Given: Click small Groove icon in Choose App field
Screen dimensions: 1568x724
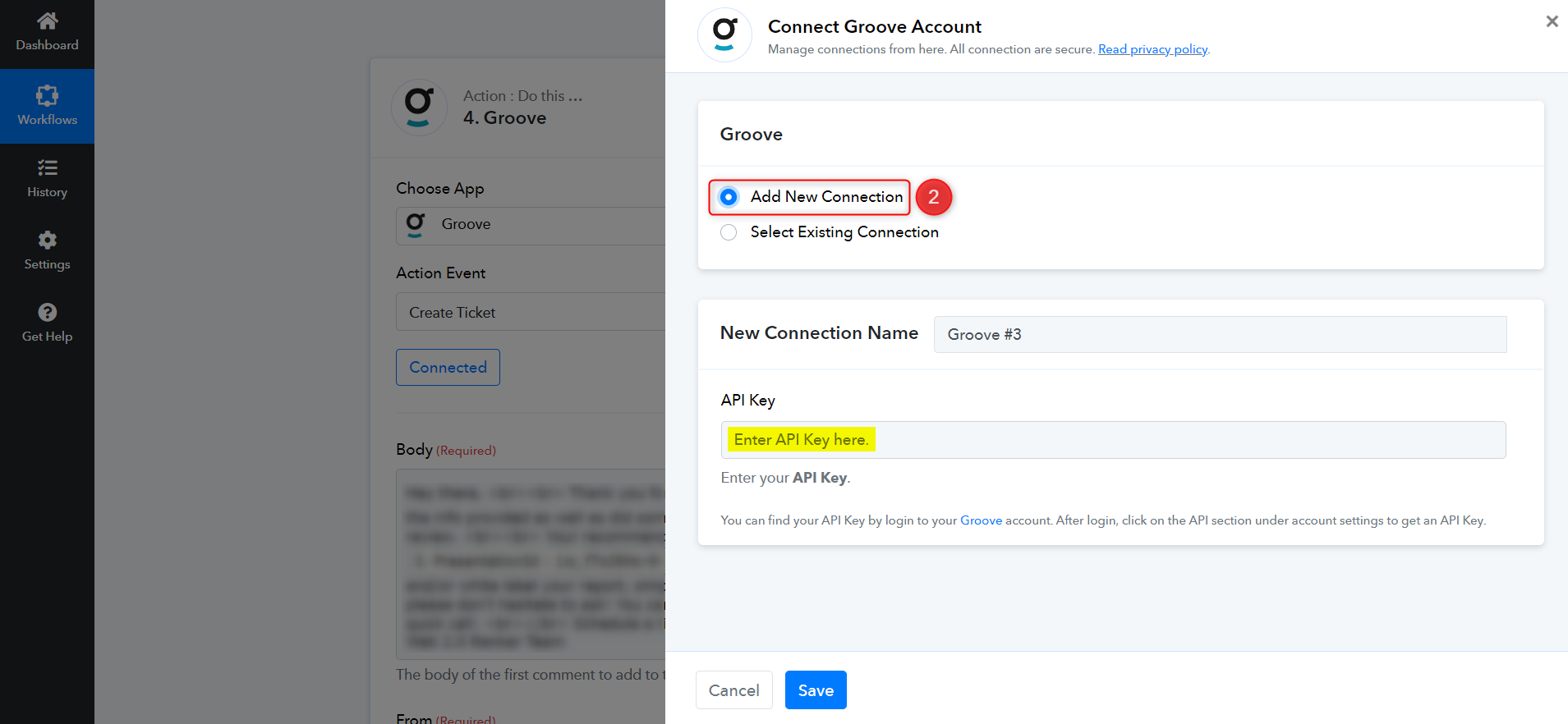Looking at the screenshot, I should 416,225.
